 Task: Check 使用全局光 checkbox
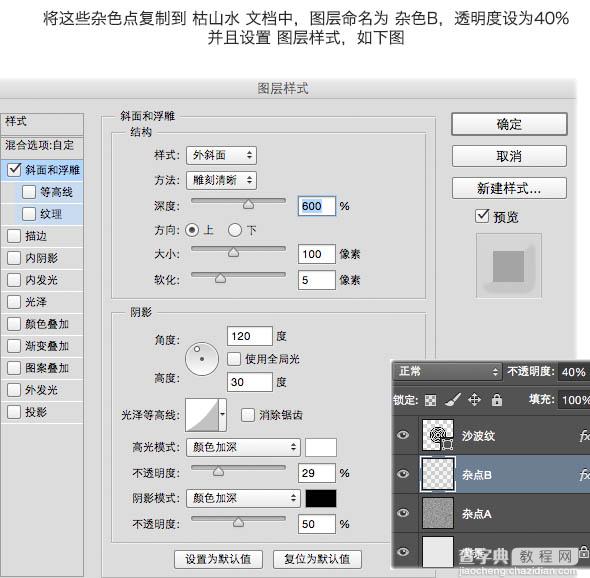[234, 359]
